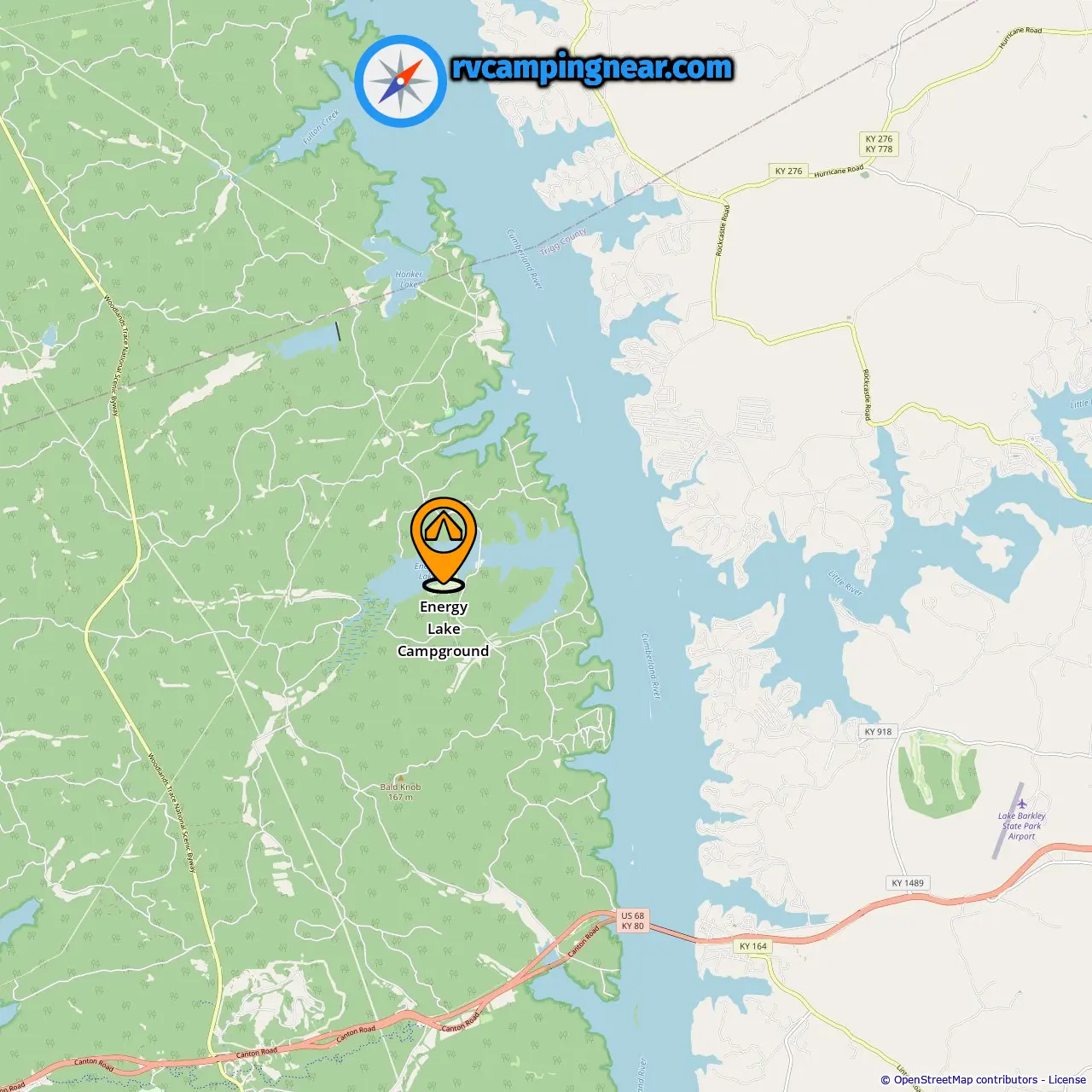Open the License link
Screen dimensions: 1092x1092
1067,1080
